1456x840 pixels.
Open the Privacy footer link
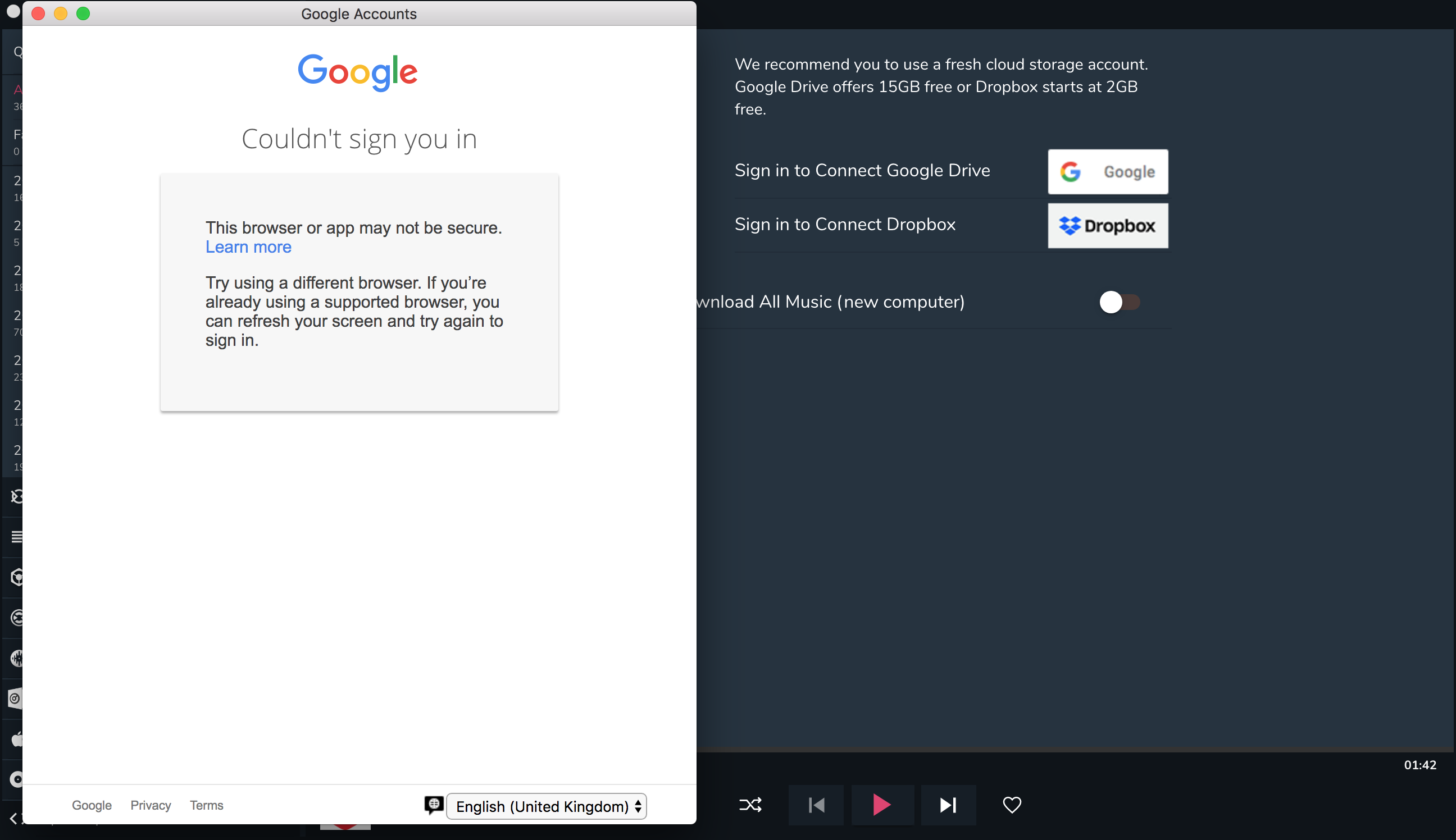[x=151, y=805]
